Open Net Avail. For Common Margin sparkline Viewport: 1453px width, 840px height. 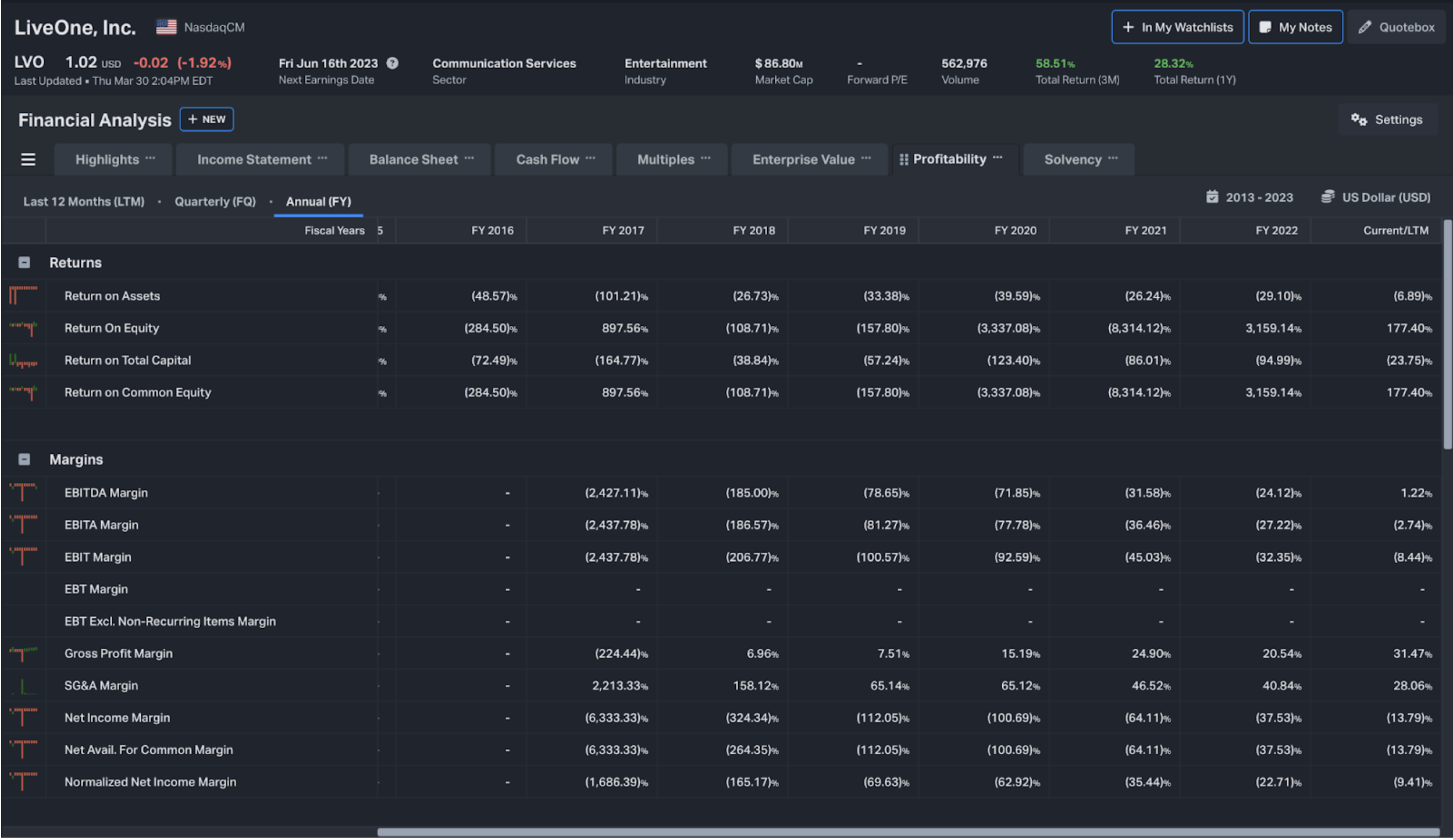point(23,750)
